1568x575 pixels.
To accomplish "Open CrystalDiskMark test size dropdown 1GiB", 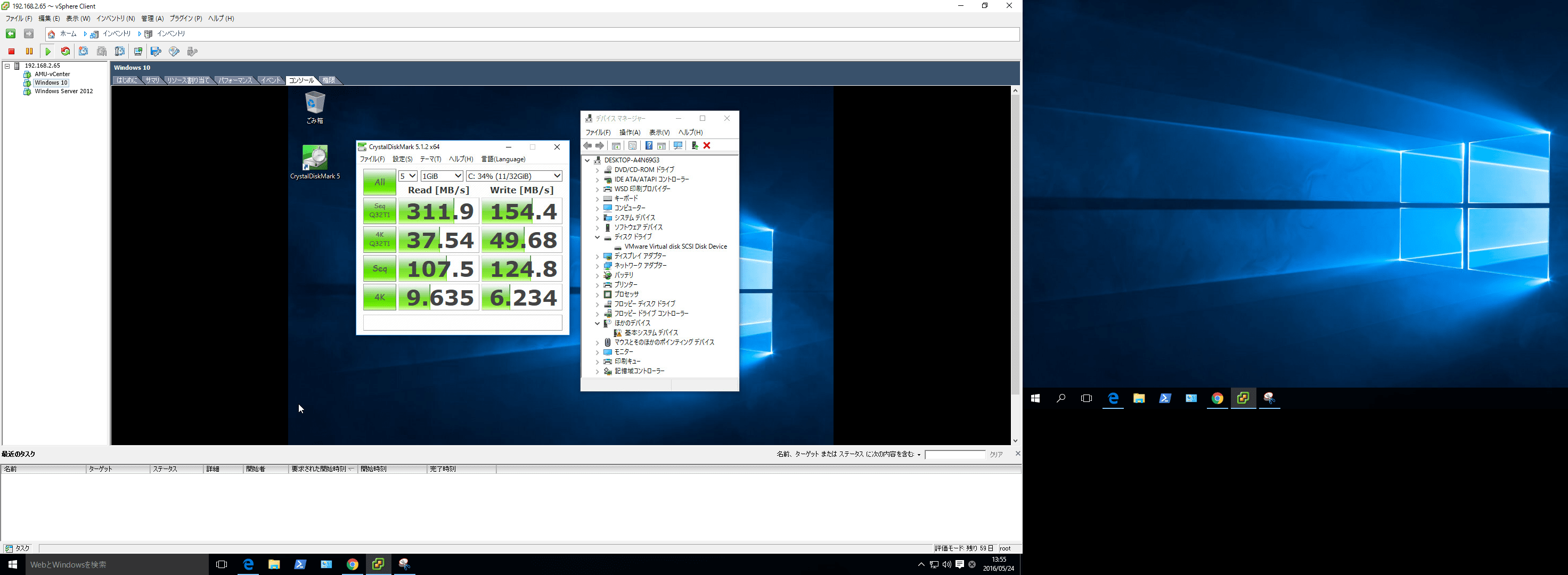I will tap(442, 176).
